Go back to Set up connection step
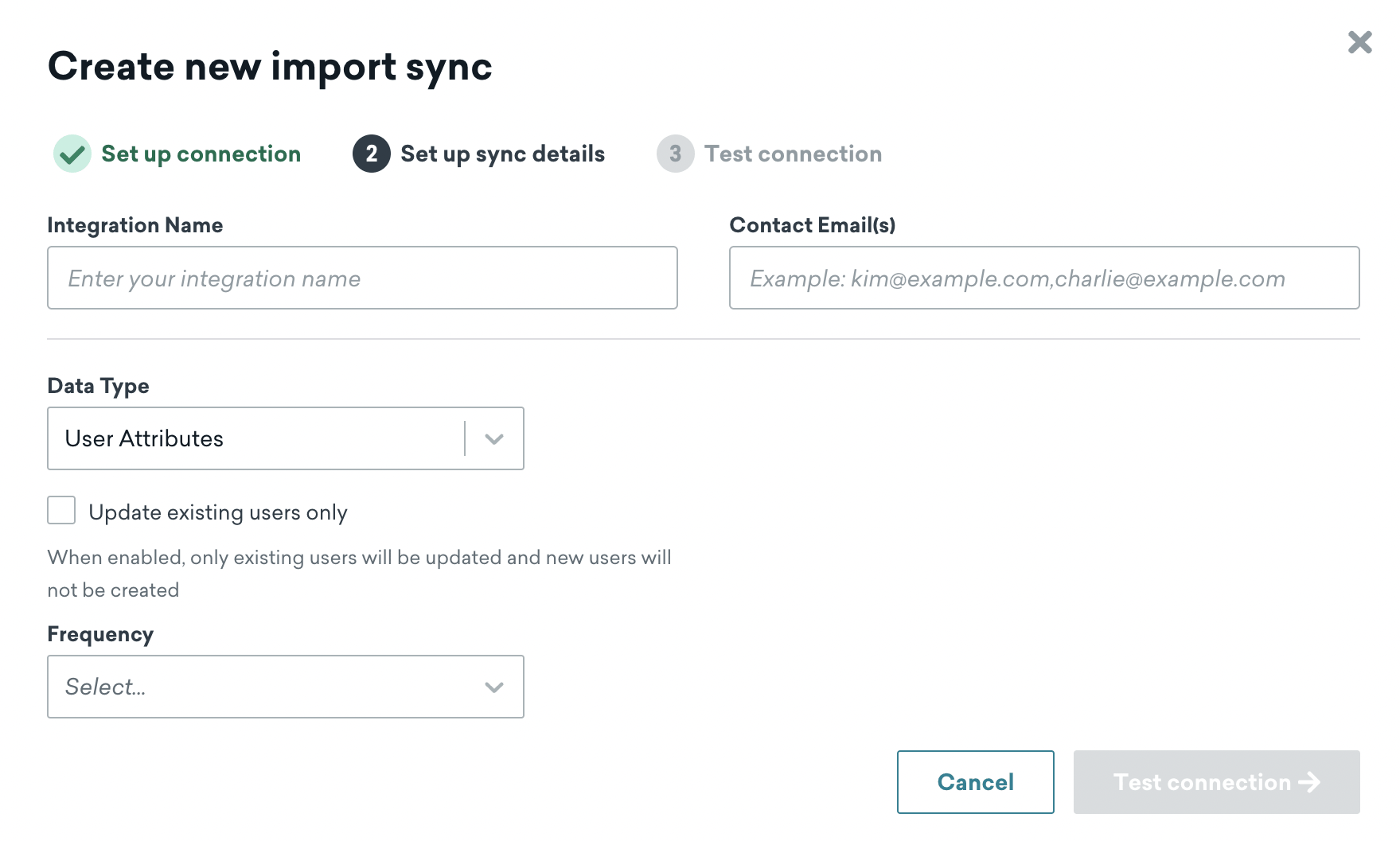This screenshot has width=1400, height=841. click(201, 154)
